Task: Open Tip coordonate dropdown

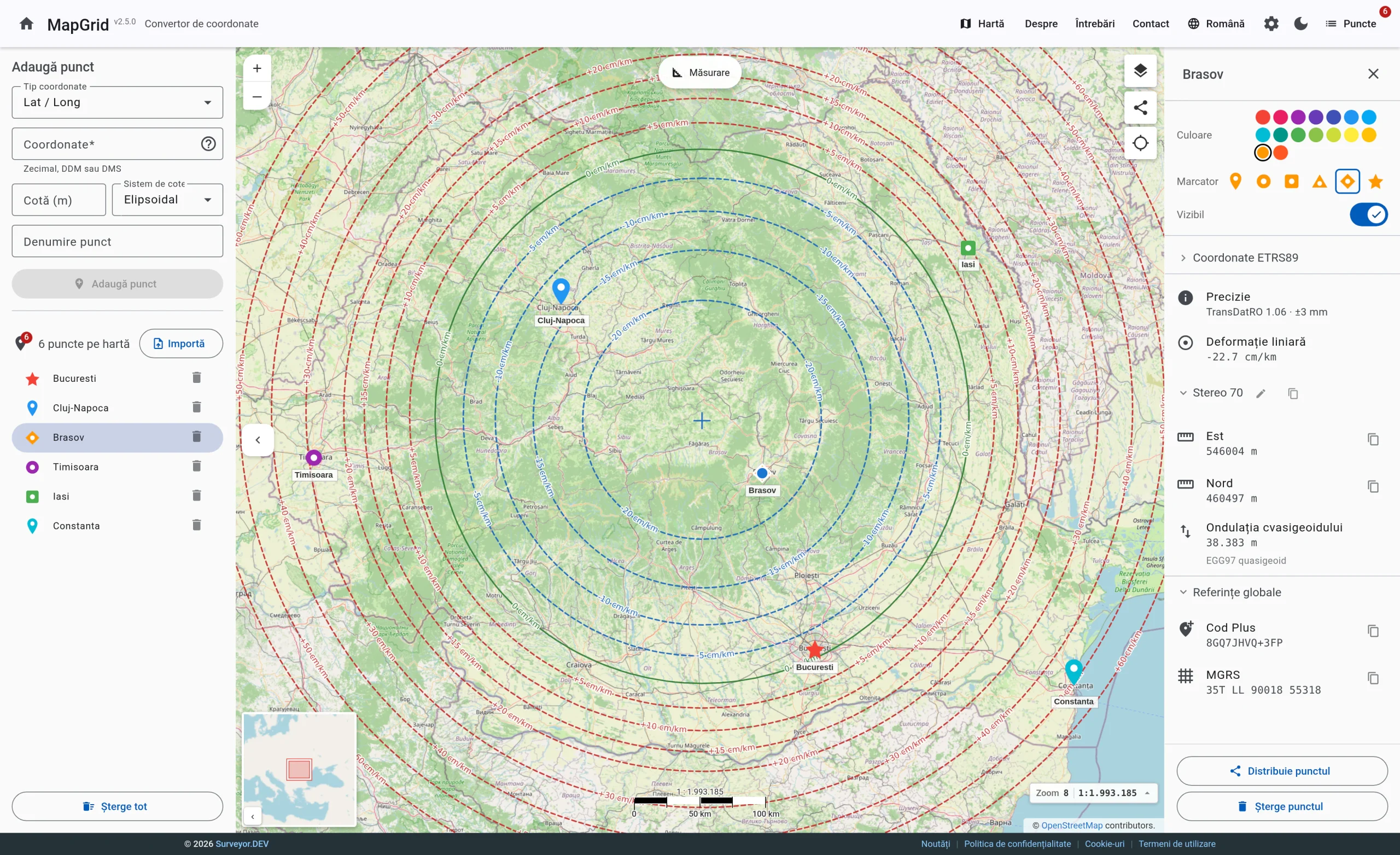Action: 117,102
